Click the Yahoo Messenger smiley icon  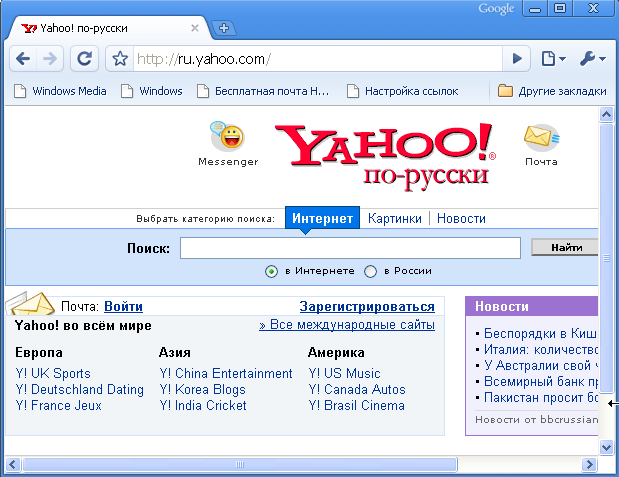click(x=227, y=136)
